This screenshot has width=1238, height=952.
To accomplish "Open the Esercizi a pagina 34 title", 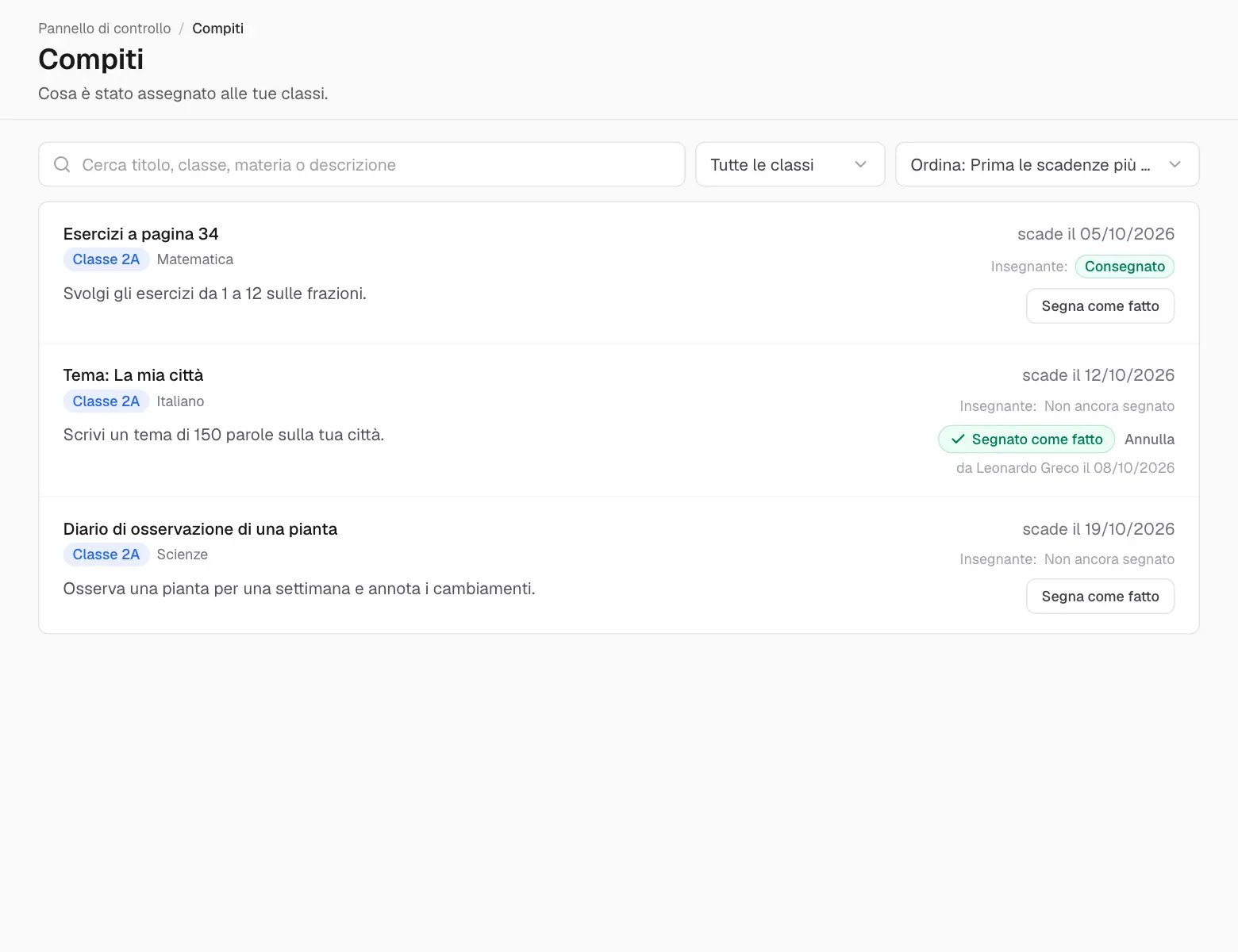I will pyautogui.click(x=140, y=234).
